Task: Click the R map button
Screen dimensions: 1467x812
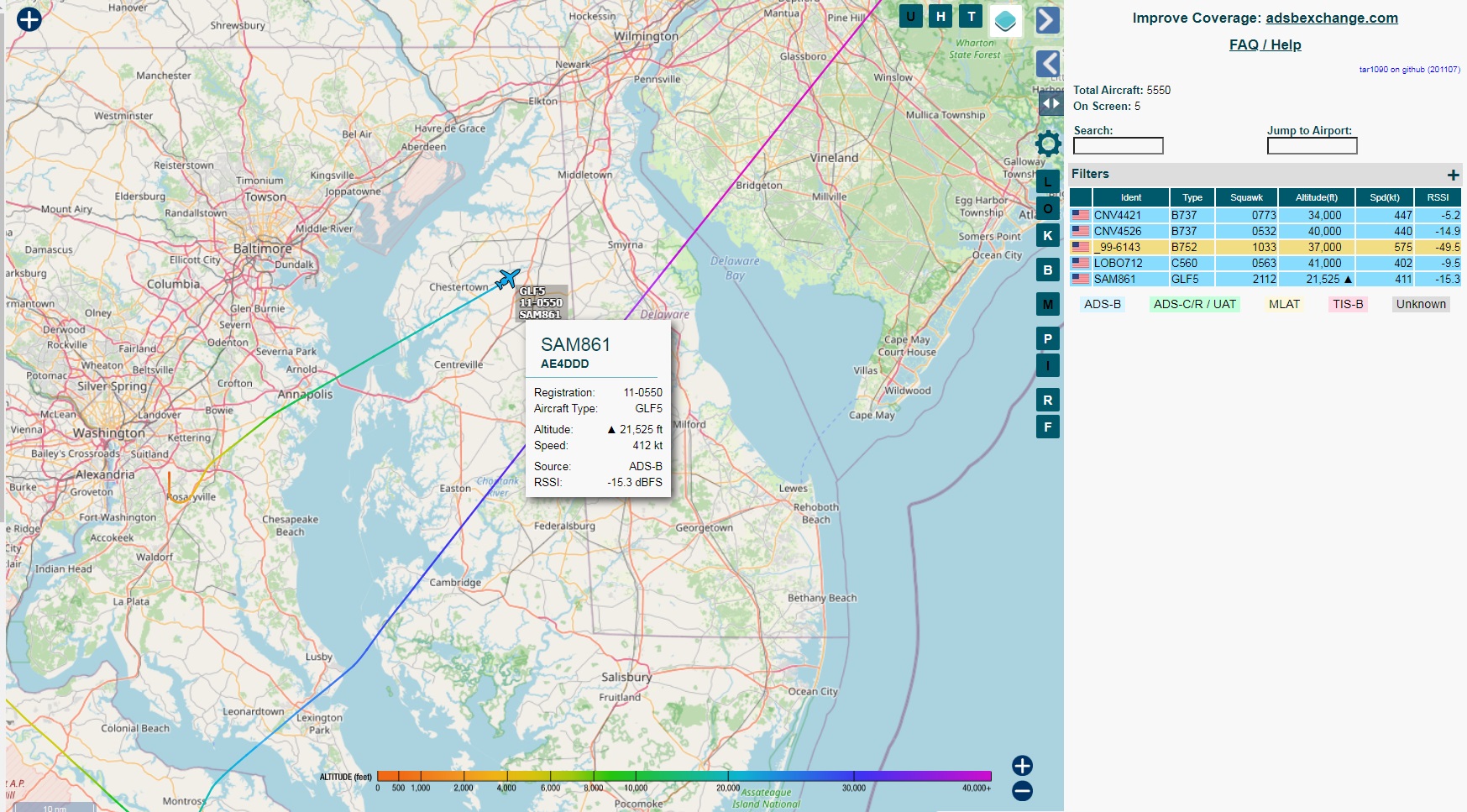Action: [x=1047, y=400]
